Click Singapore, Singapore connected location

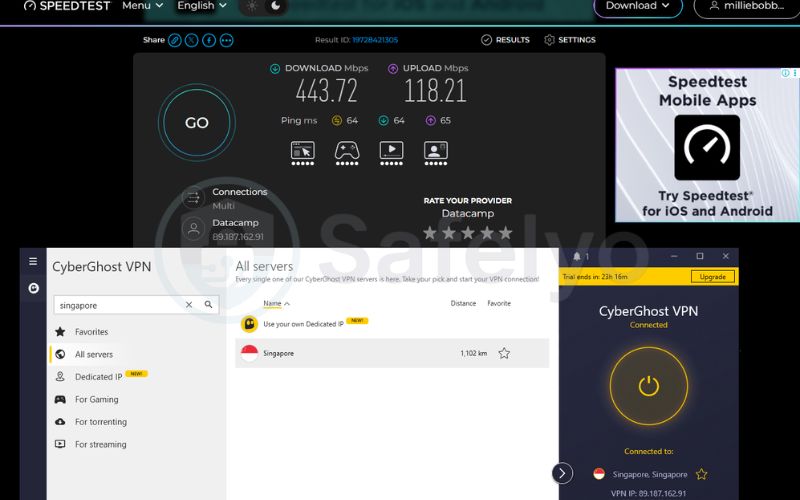click(649, 474)
